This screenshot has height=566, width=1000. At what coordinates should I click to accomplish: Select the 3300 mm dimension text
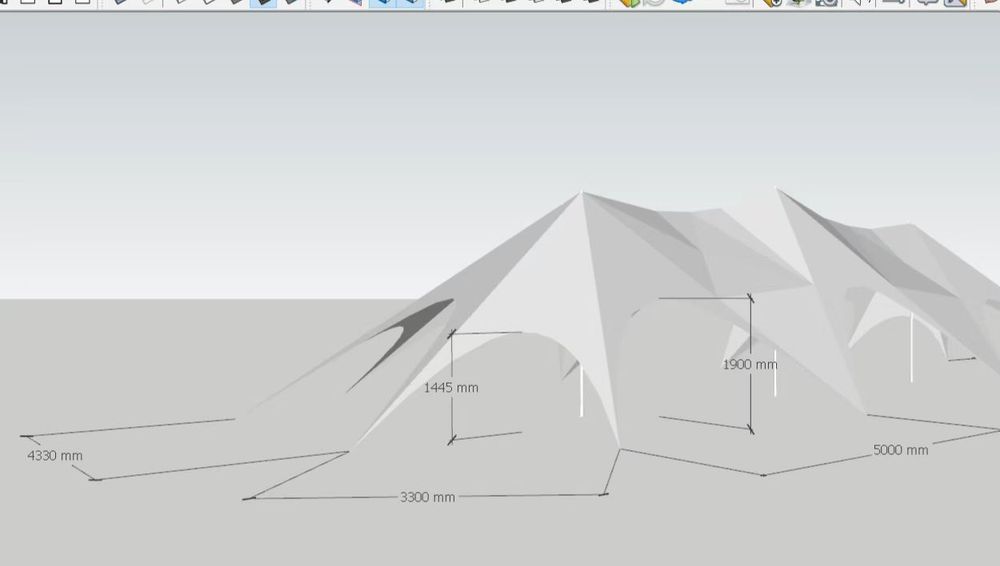pos(427,497)
